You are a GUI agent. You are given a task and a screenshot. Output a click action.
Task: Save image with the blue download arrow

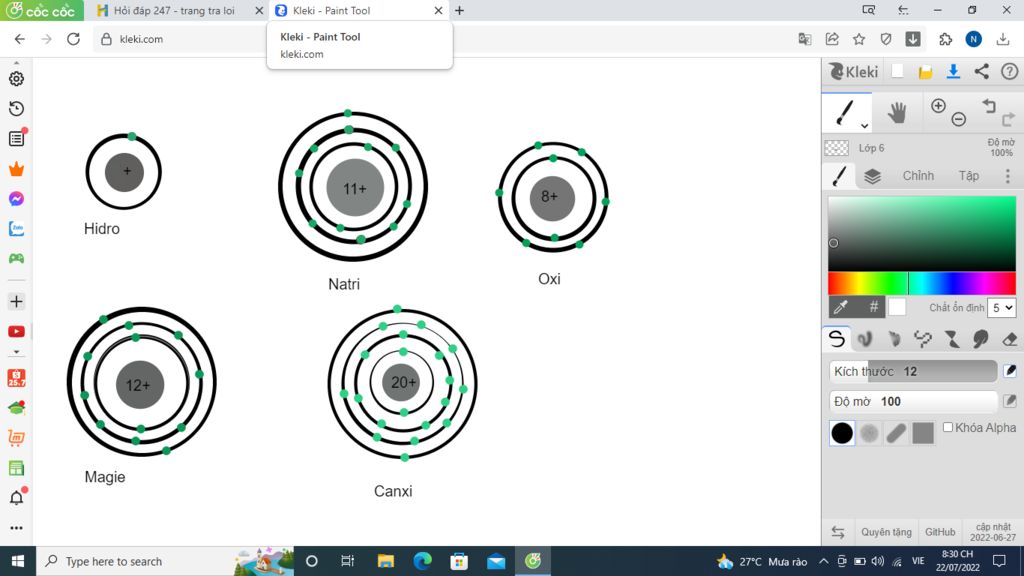[953, 71]
